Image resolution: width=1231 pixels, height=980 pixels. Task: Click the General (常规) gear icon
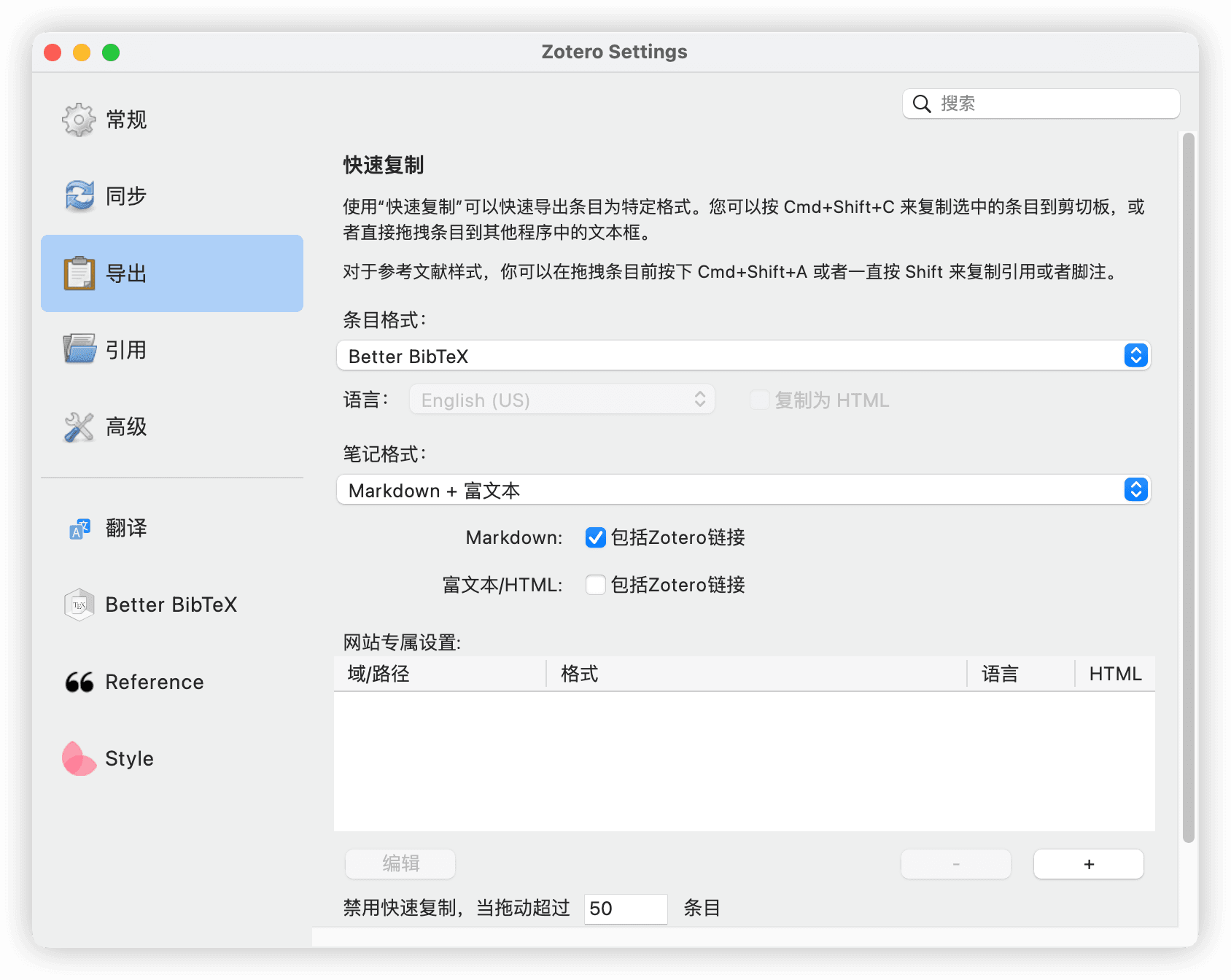pos(79,120)
